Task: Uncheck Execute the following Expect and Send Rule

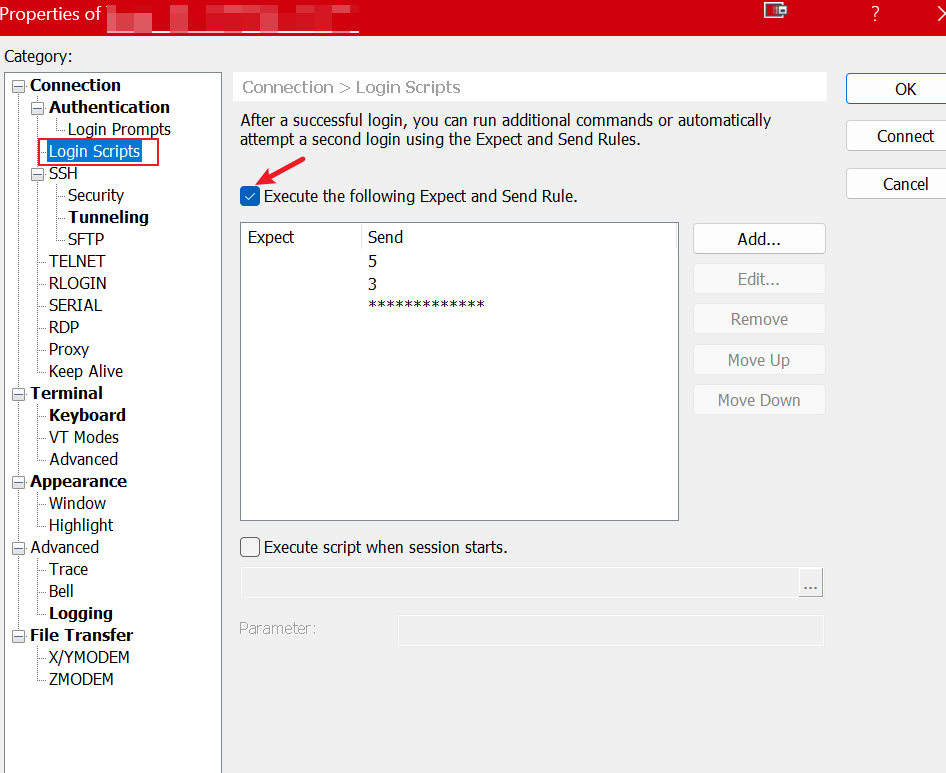Action: [249, 196]
